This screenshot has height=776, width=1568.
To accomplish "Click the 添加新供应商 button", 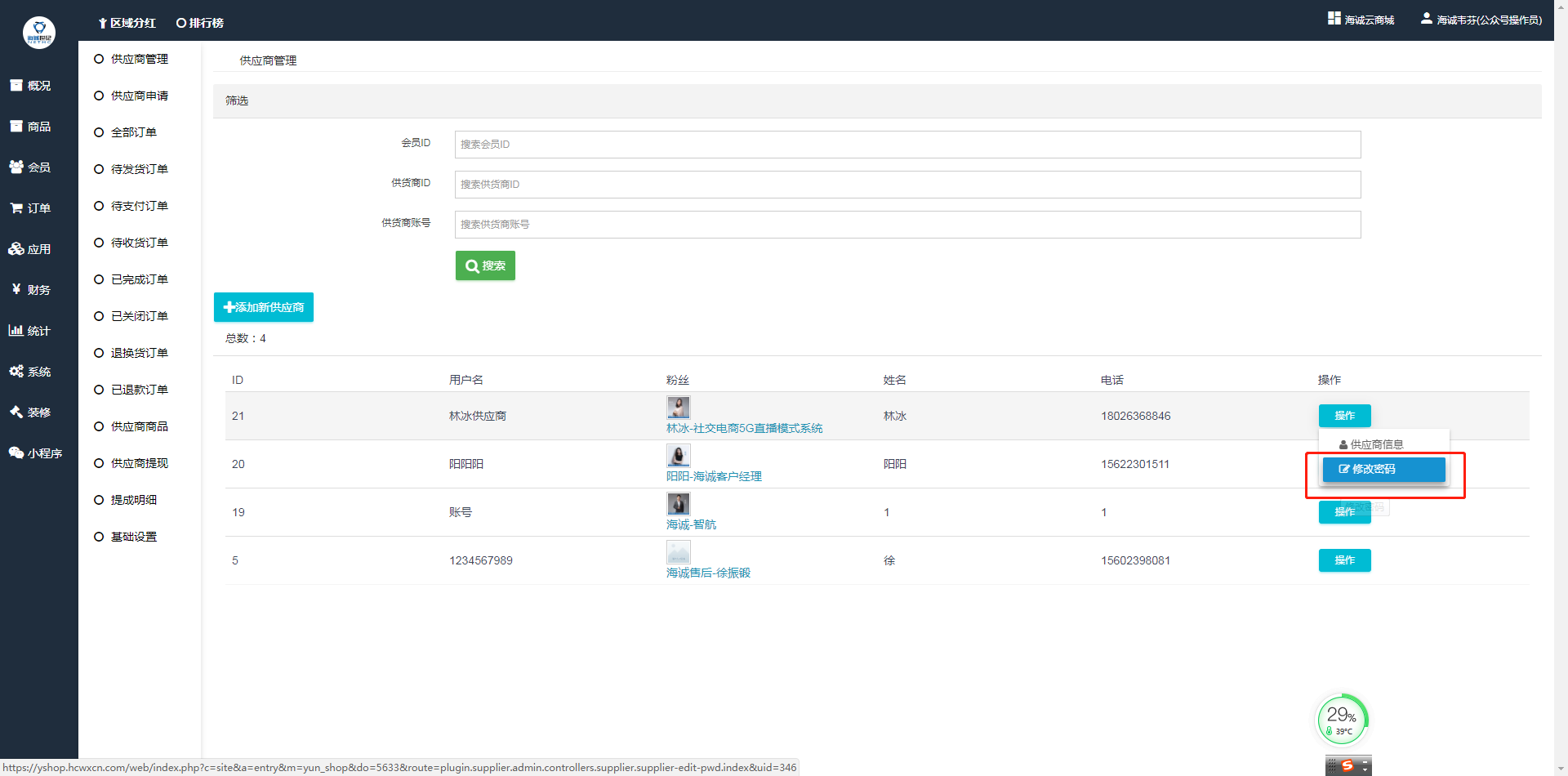I will (x=263, y=307).
